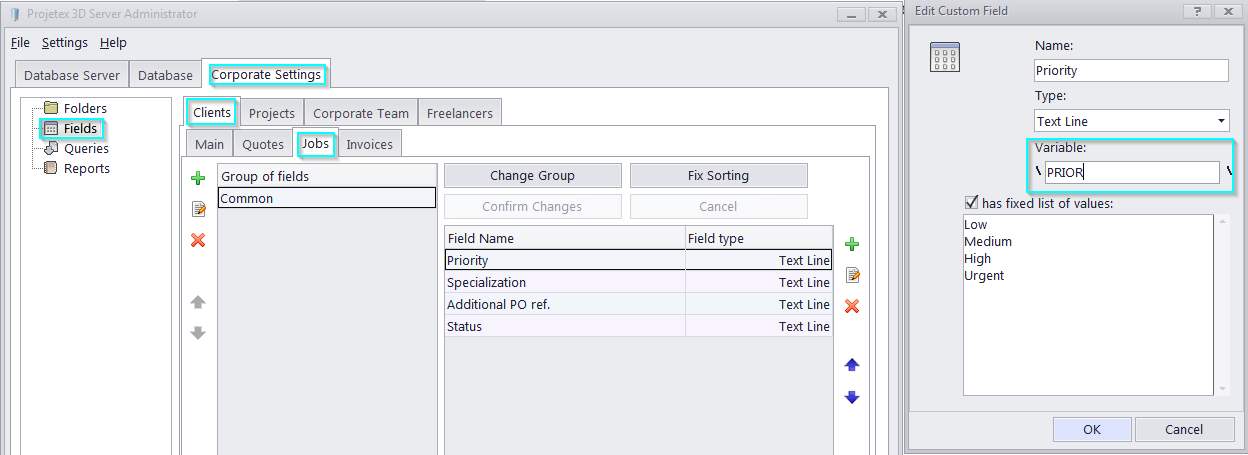The width and height of the screenshot is (1248, 455).
Task: Open the Type dropdown showing Text Line
Action: click(x=1222, y=121)
